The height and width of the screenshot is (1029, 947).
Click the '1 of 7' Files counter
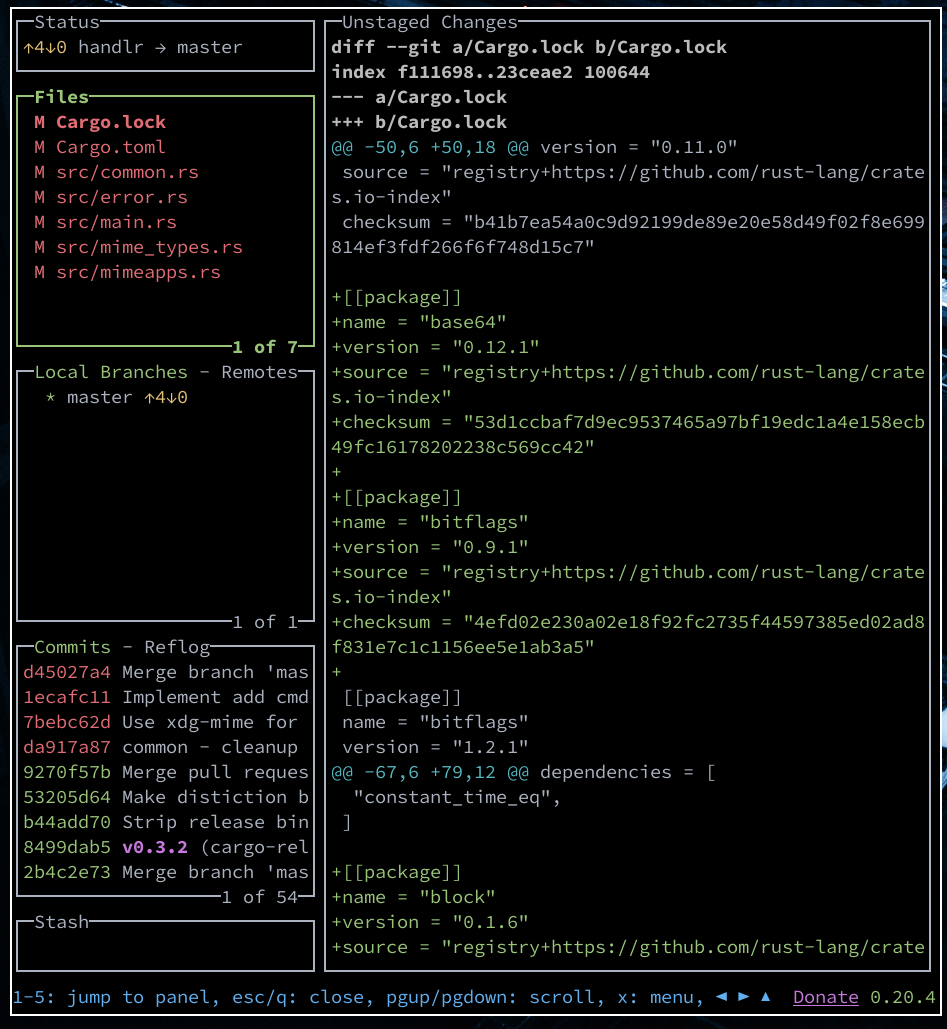(x=264, y=347)
